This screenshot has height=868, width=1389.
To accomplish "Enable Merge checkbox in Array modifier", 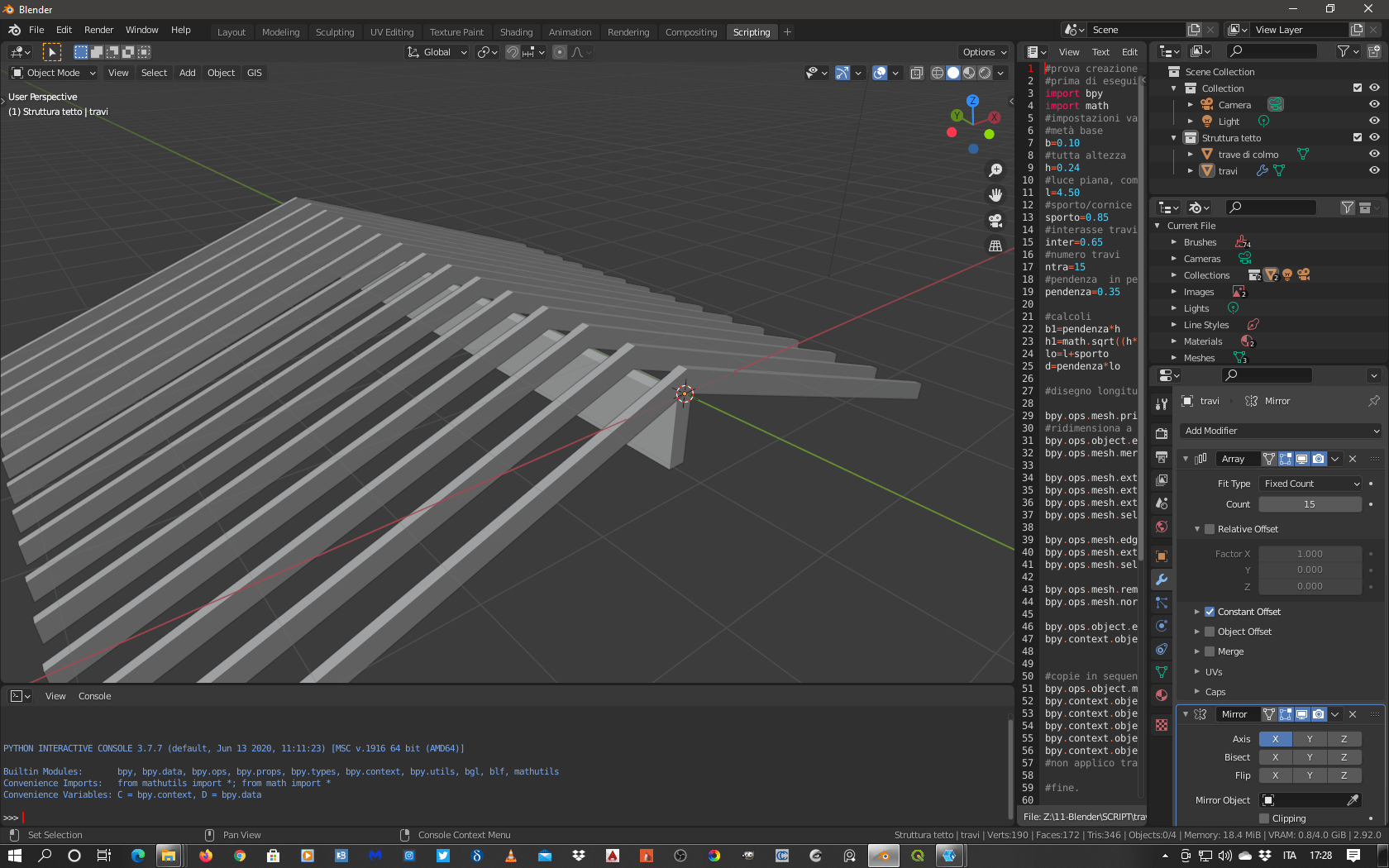I will (1210, 651).
